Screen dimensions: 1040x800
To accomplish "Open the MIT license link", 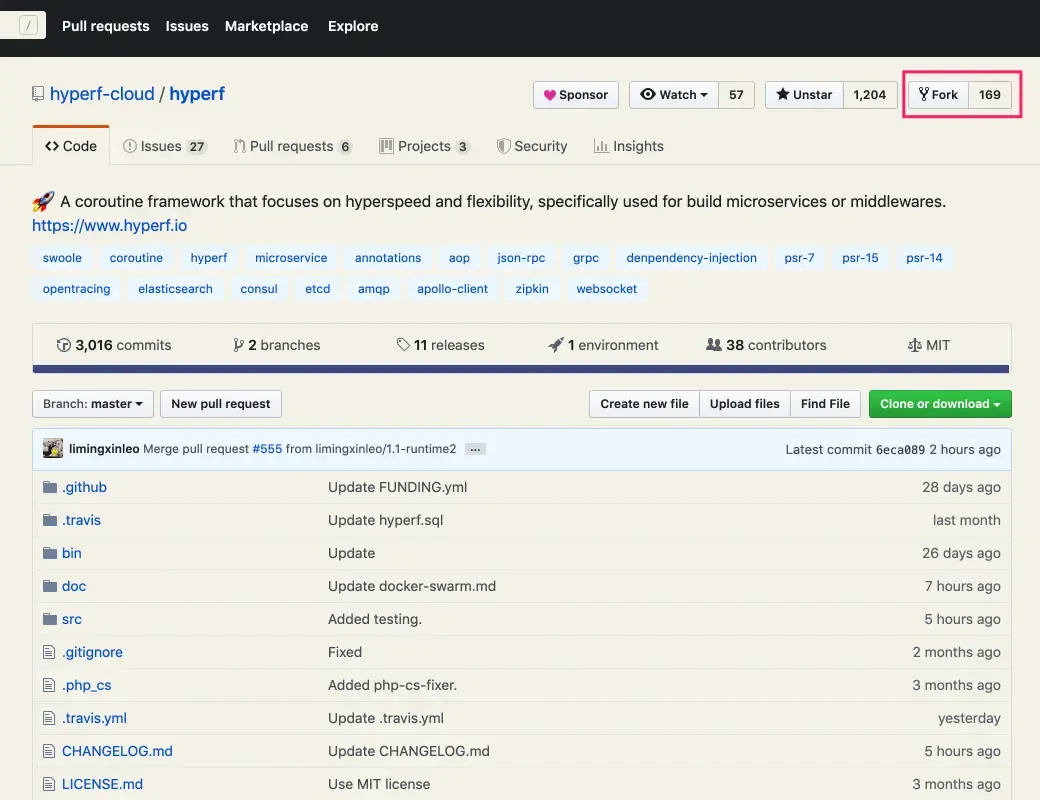I will 929,345.
